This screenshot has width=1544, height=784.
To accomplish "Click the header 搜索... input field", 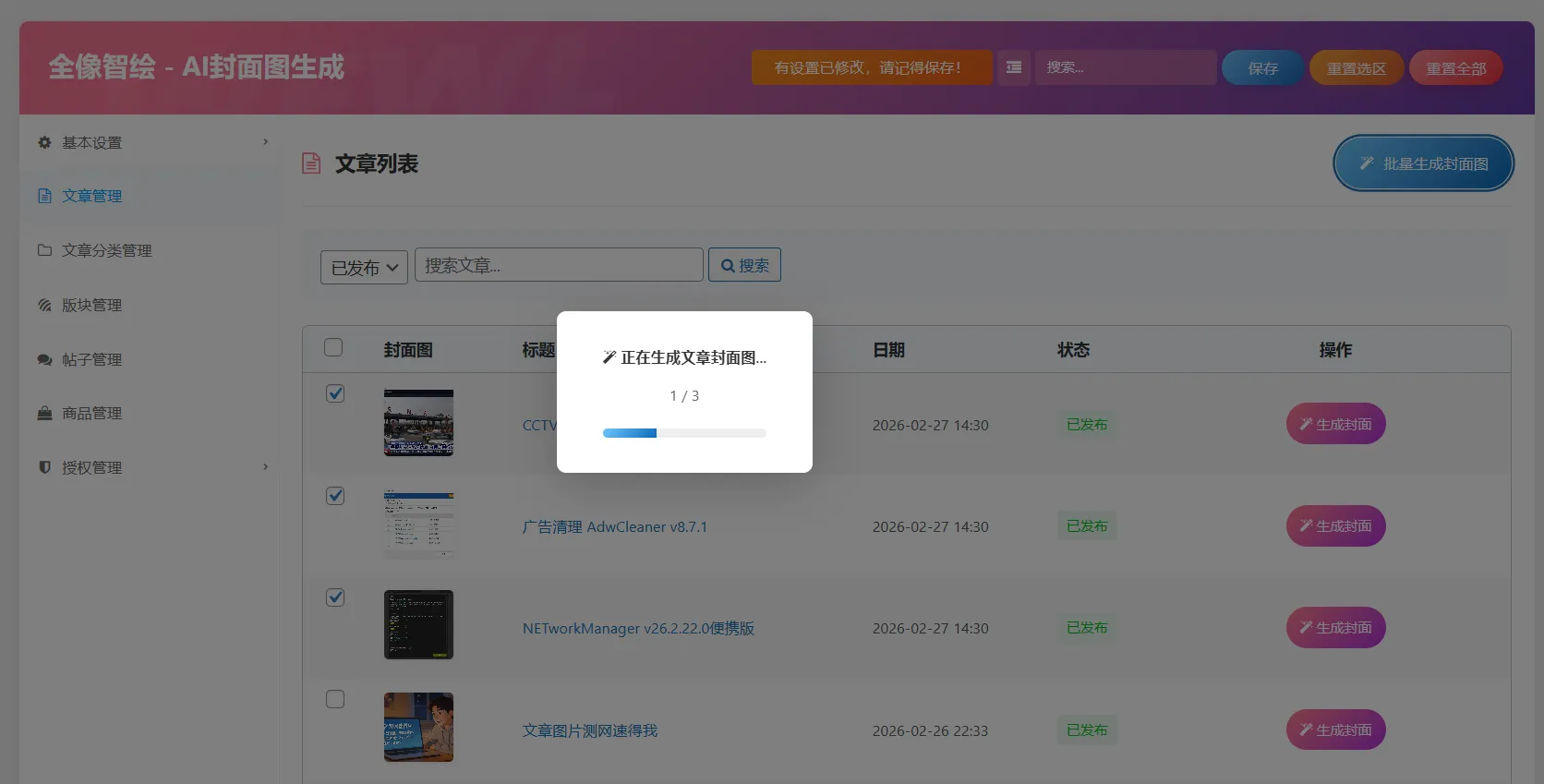I will point(1125,67).
